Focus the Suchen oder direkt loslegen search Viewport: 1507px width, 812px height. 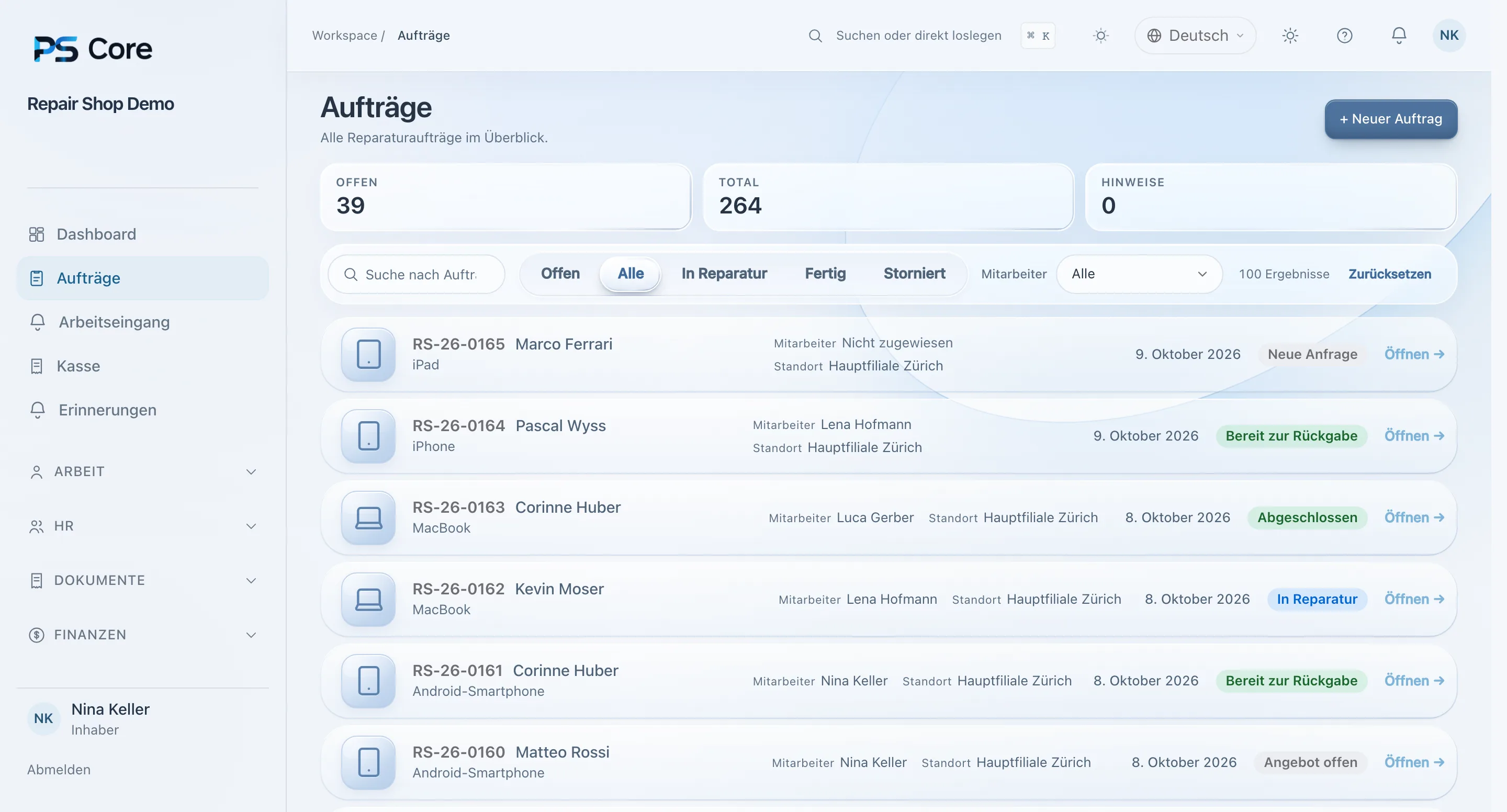pyautogui.click(x=918, y=36)
